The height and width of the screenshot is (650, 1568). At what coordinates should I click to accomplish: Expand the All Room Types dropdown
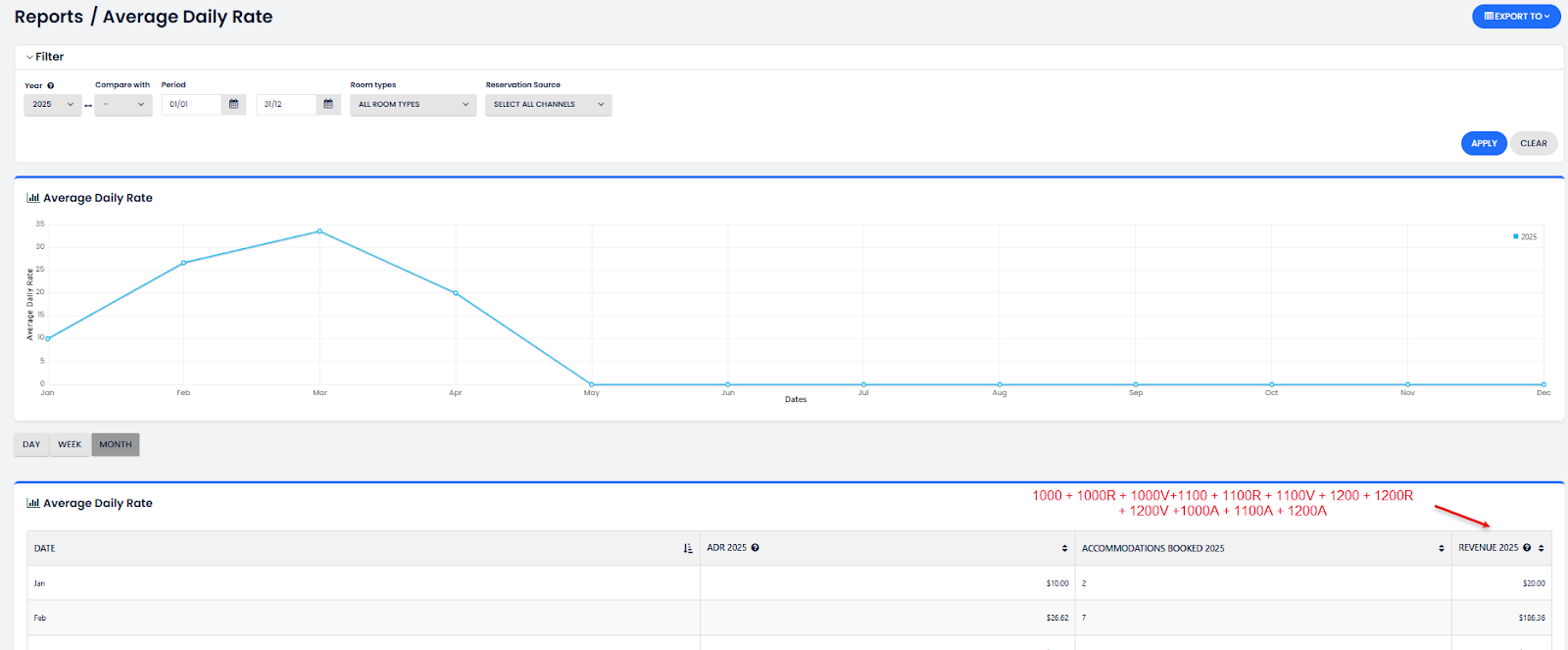pos(413,104)
